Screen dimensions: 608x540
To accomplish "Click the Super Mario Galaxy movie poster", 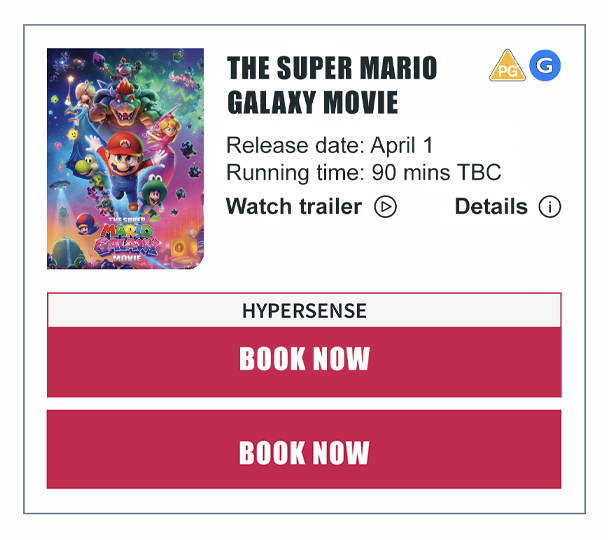I will 125,158.
